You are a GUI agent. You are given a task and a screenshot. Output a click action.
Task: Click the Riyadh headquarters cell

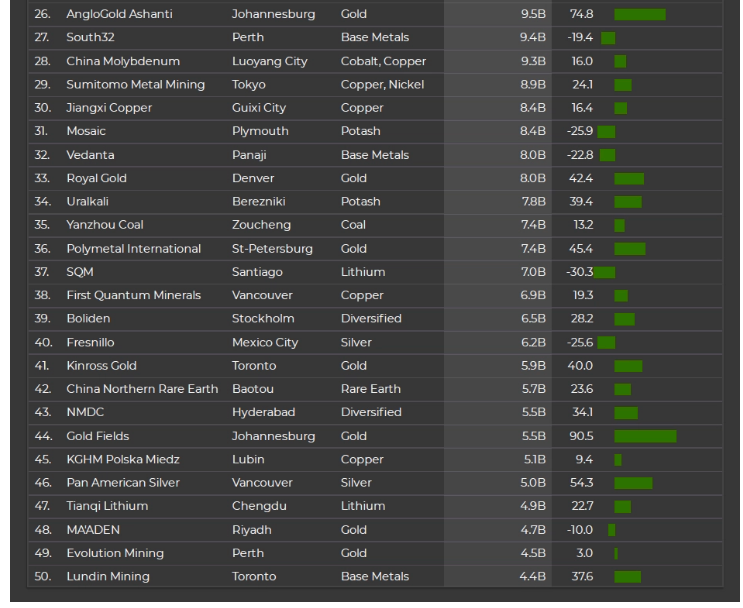pyautogui.click(x=252, y=530)
